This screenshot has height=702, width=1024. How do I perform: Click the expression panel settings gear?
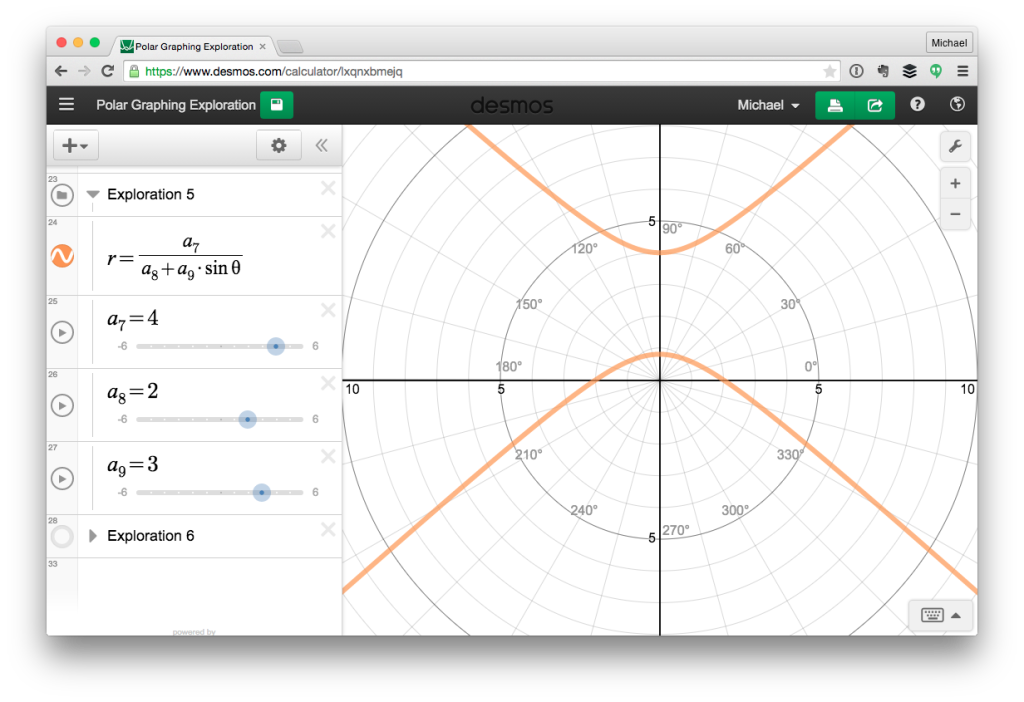[x=278, y=145]
